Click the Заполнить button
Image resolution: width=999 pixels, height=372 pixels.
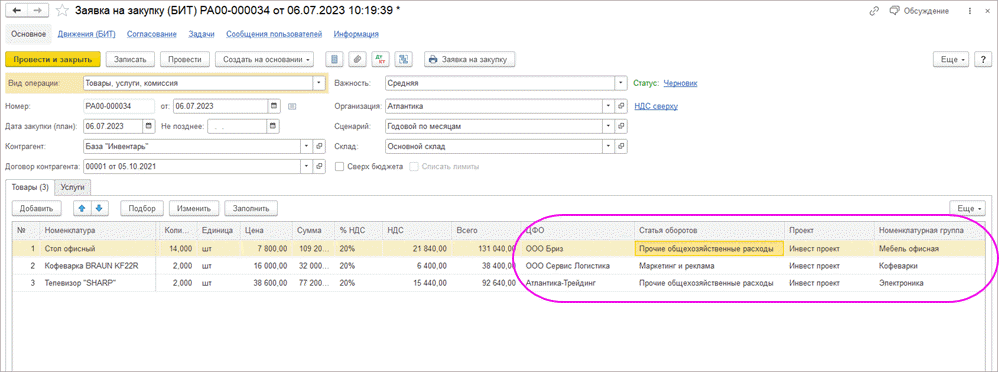(x=252, y=208)
